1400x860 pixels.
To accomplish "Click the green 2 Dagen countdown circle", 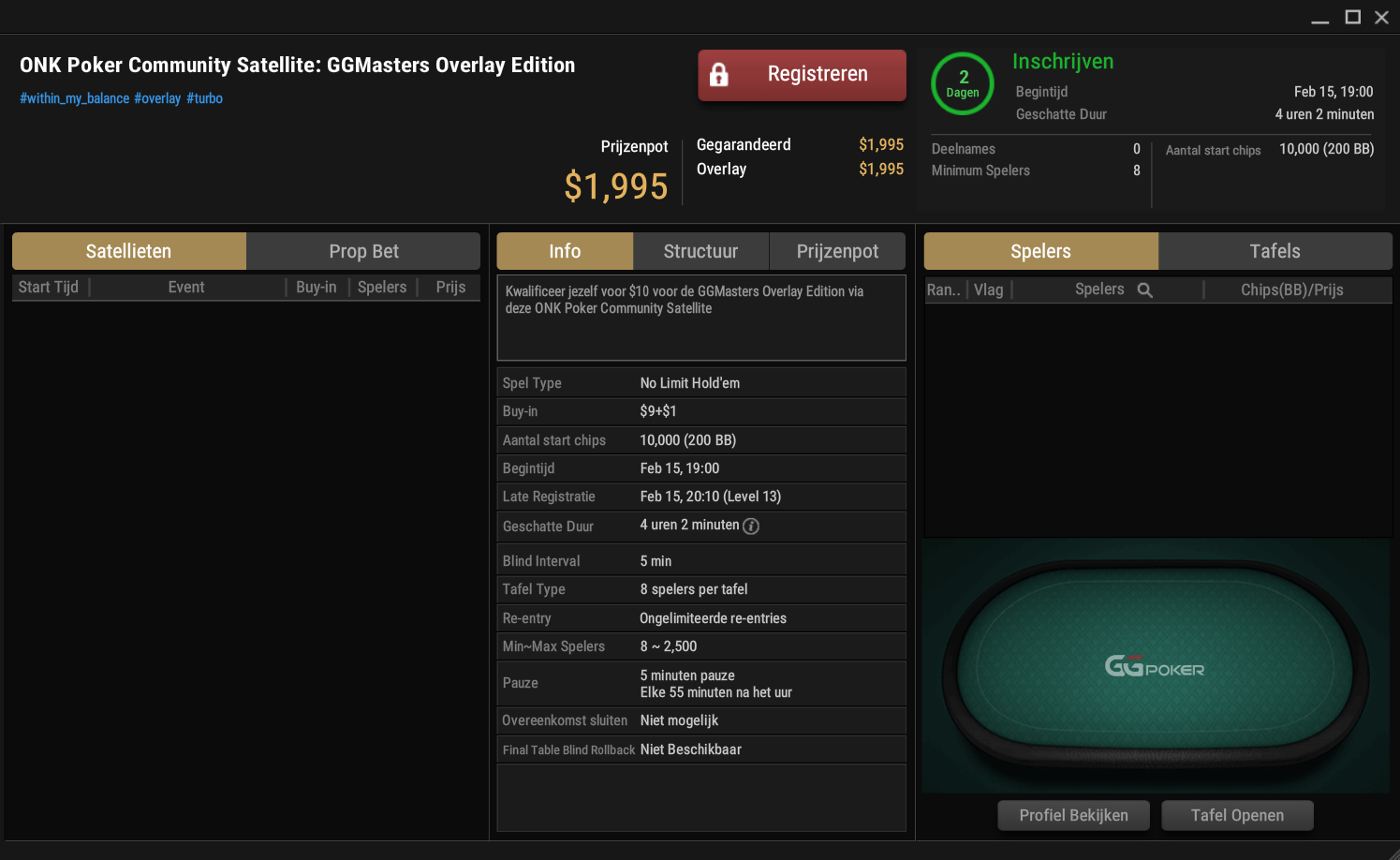I will (963, 84).
